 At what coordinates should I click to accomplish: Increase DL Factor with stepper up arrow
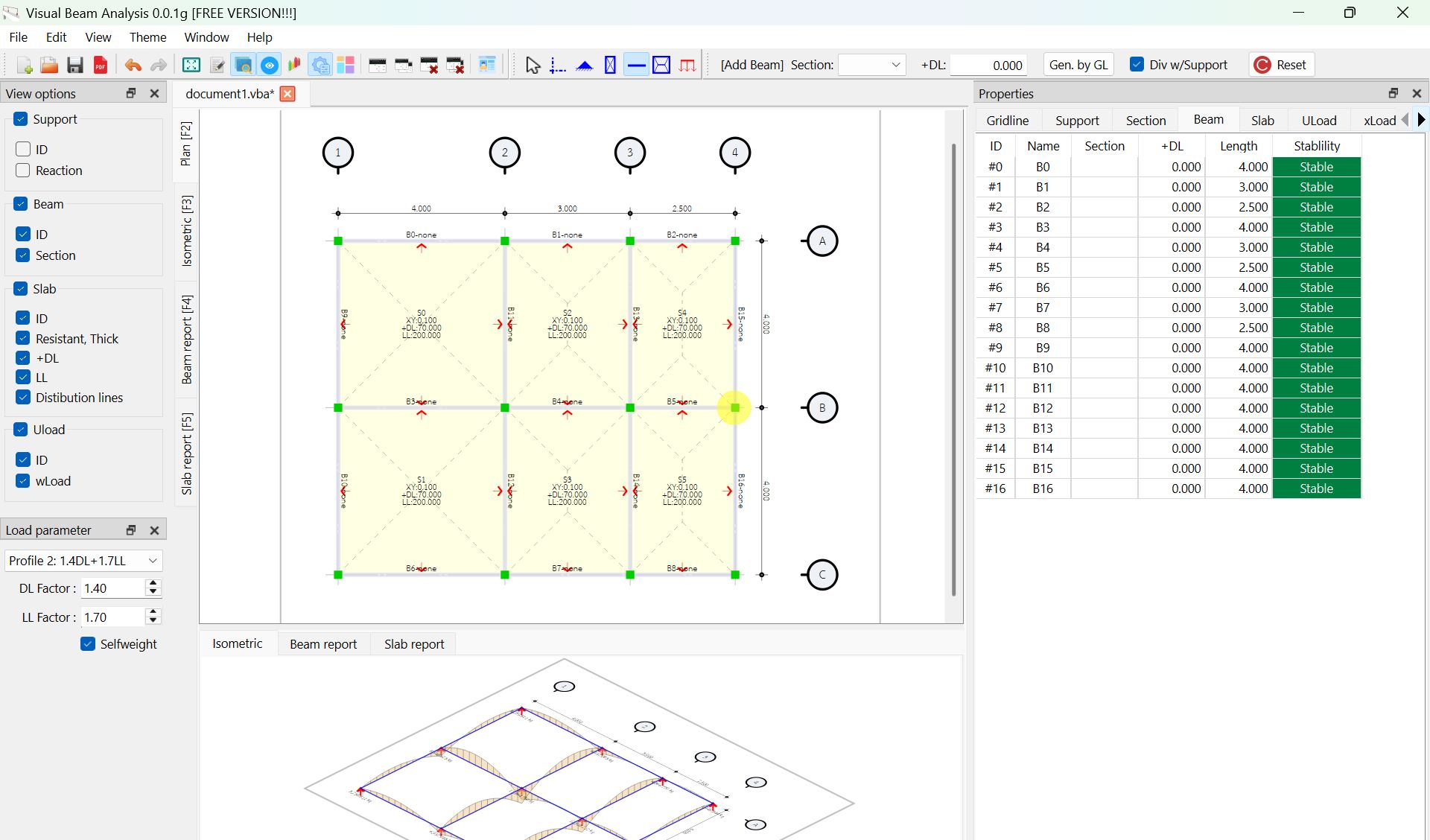tap(153, 584)
